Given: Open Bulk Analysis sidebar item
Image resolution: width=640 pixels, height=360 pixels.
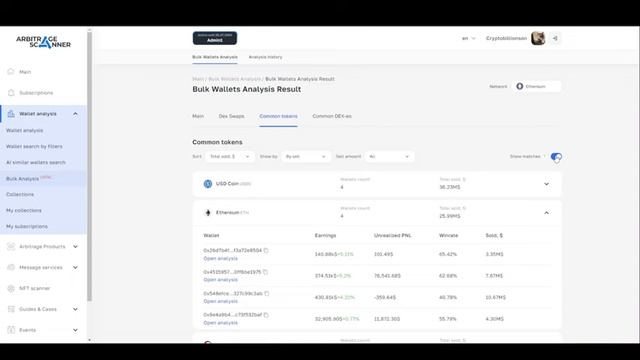Looking at the screenshot, I should tap(22, 179).
